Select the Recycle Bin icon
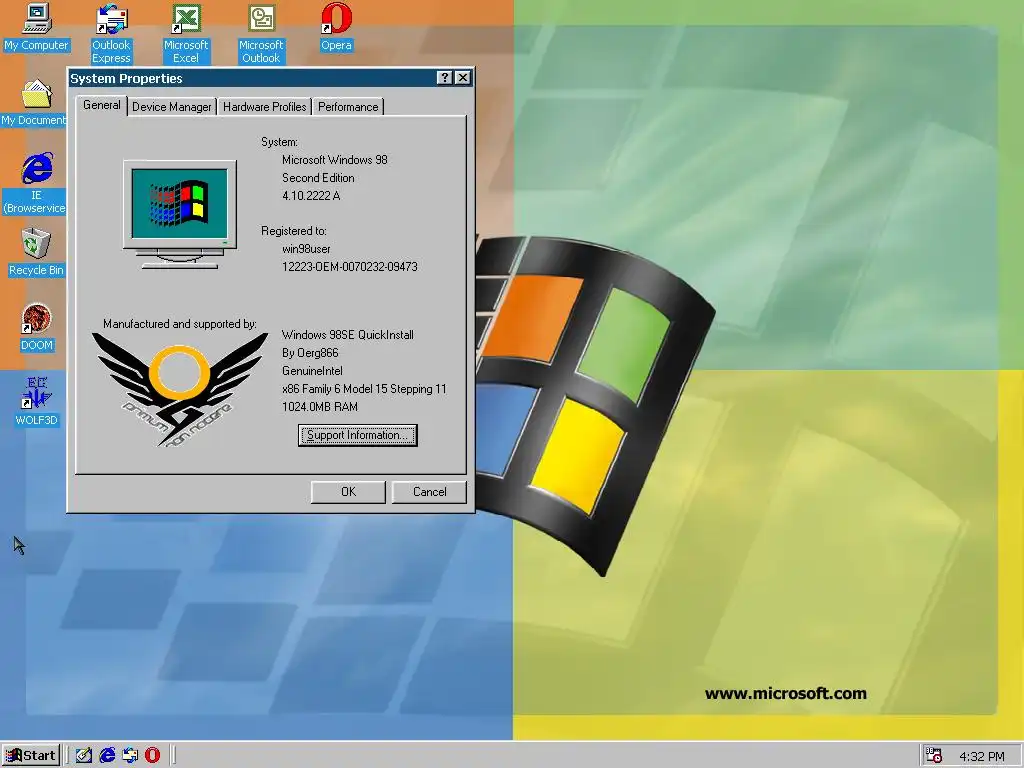This screenshot has width=1024, height=768. (36, 252)
